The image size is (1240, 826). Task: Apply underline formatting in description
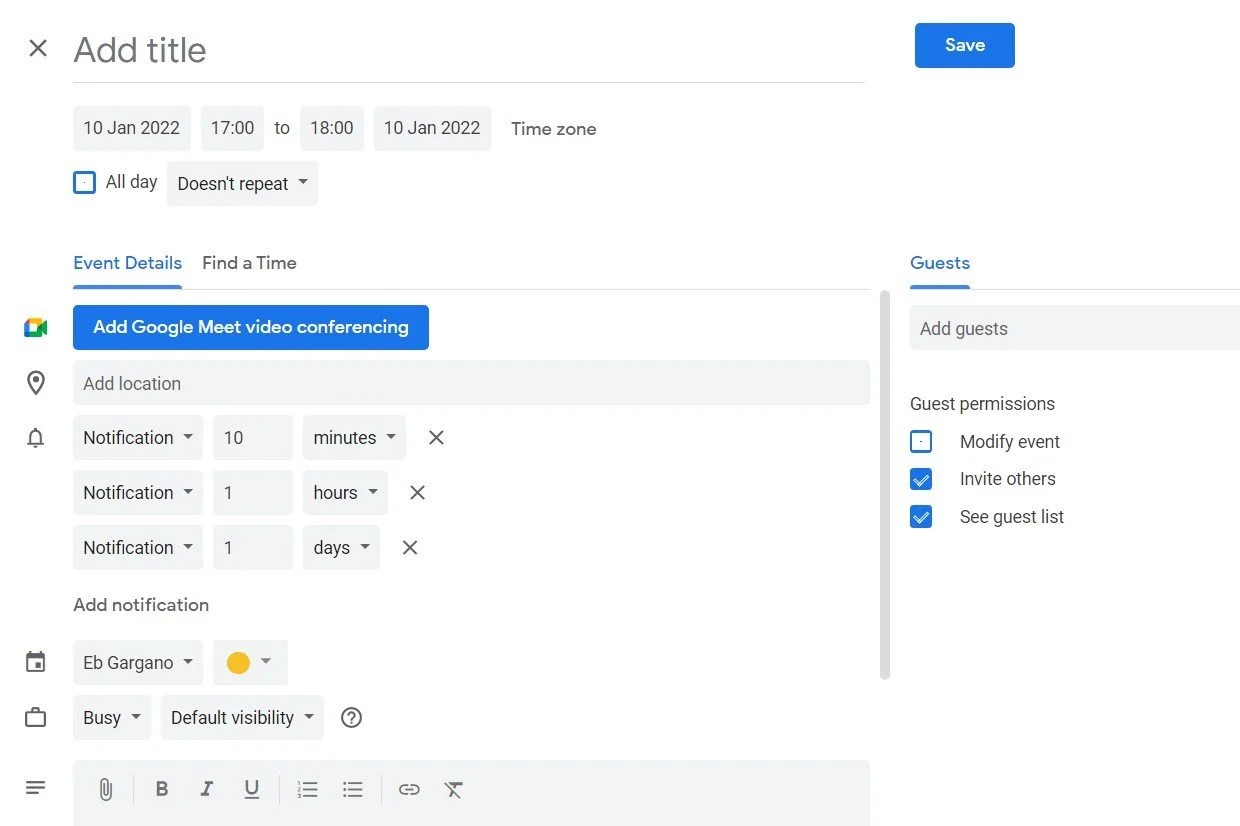point(252,790)
